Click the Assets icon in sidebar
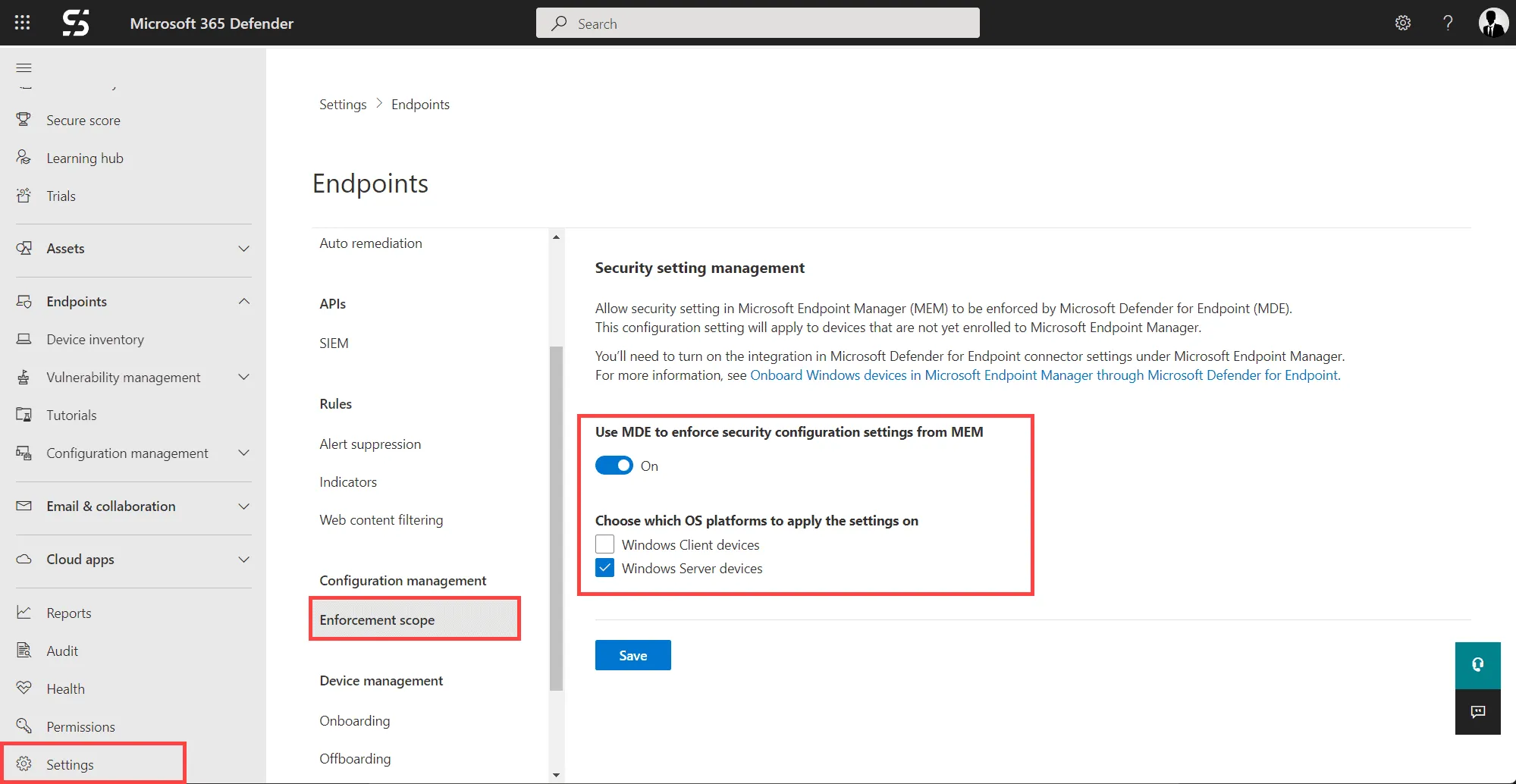This screenshot has height=784, width=1516. click(24, 248)
